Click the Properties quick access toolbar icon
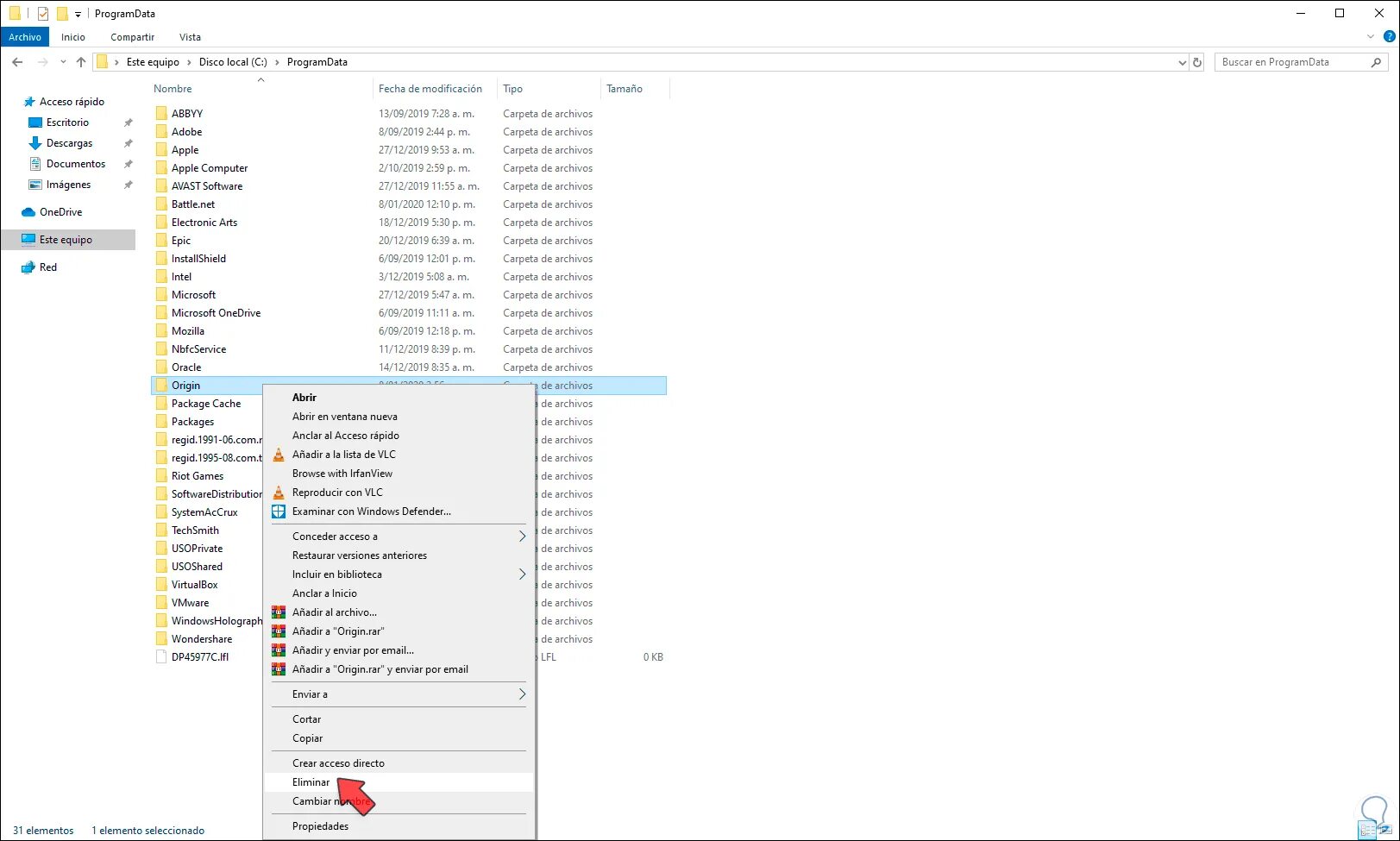This screenshot has height=841, width=1400. 43,14
